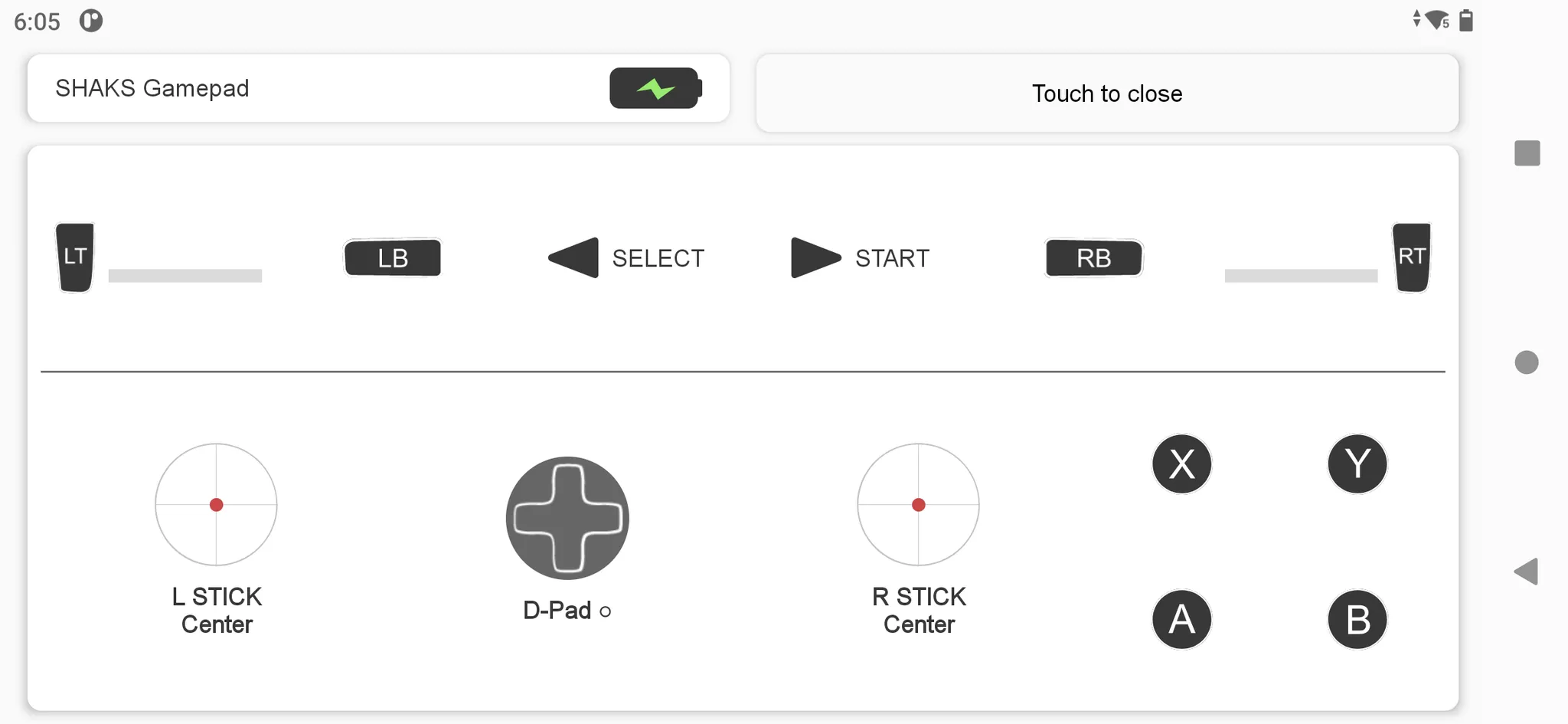
Task: Click the L STICK center dot
Action: 217,505
